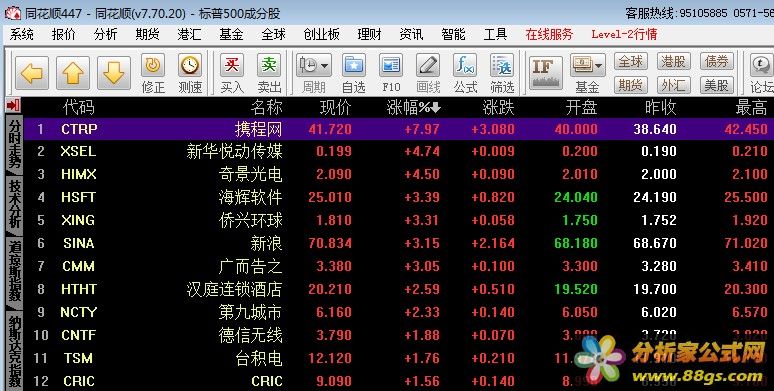Image resolution: width=774 pixels, height=391 pixels.
Task: Click the 涨跌 column header
Action: click(x=499, y=107)
